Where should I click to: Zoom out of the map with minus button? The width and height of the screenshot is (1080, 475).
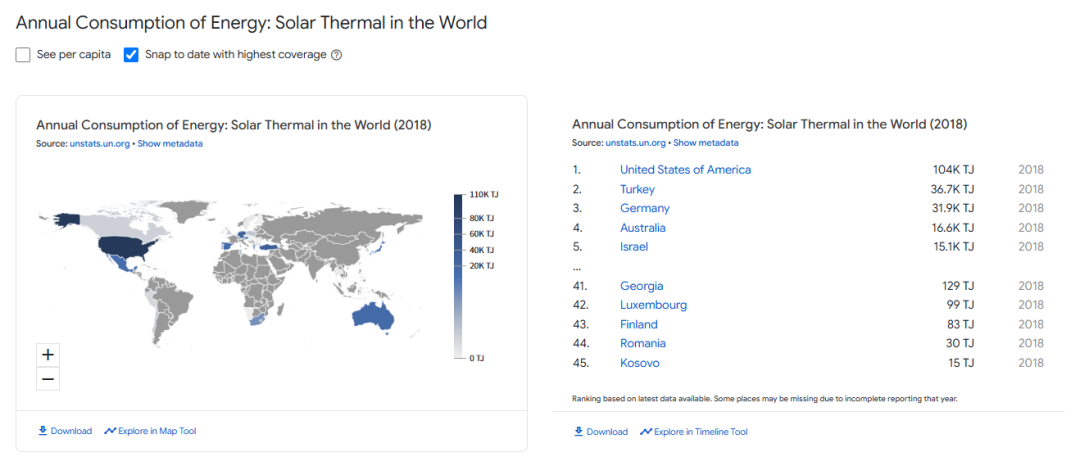point(48,379)
